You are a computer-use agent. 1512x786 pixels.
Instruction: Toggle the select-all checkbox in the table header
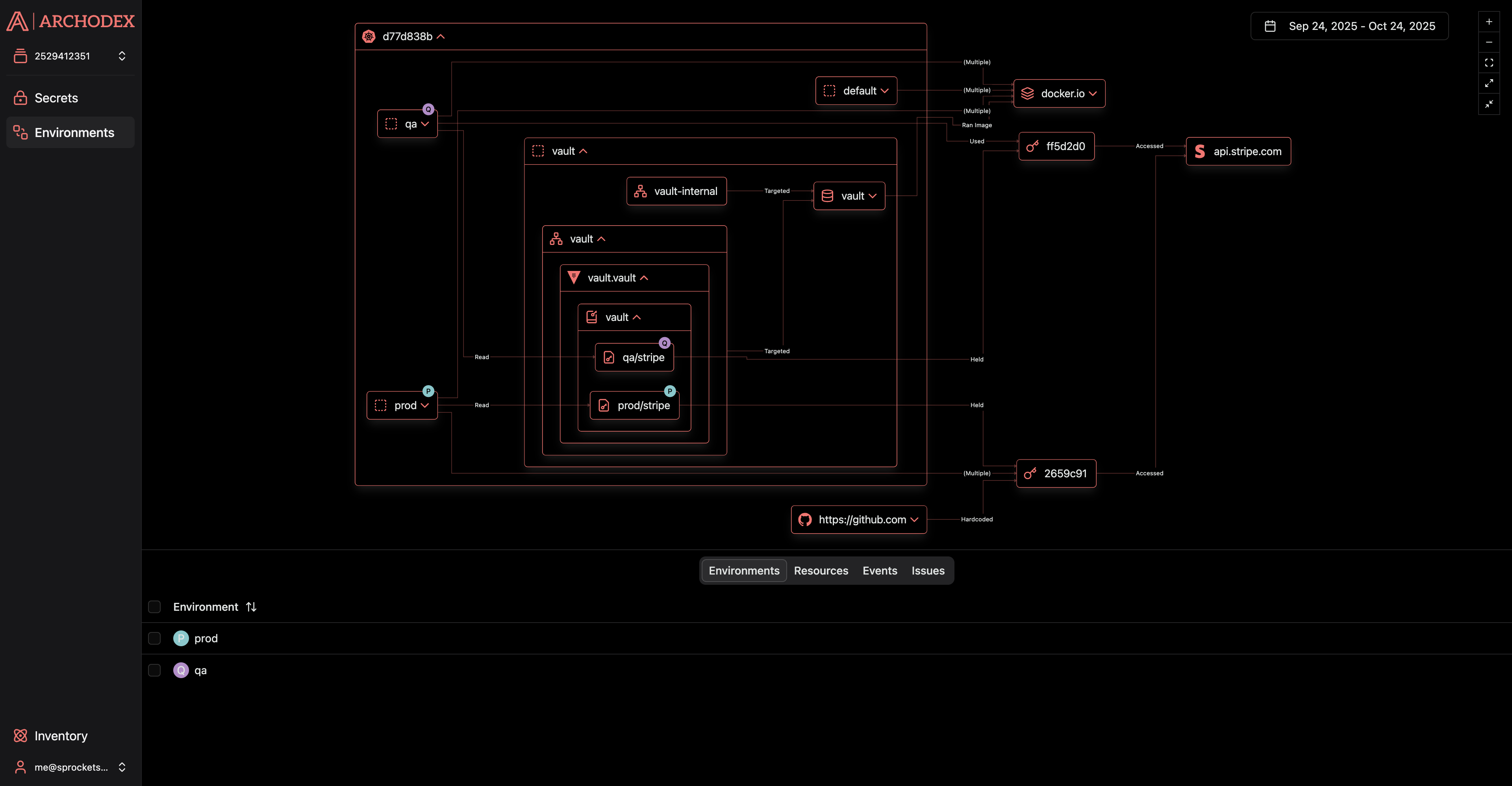[154, 607]
